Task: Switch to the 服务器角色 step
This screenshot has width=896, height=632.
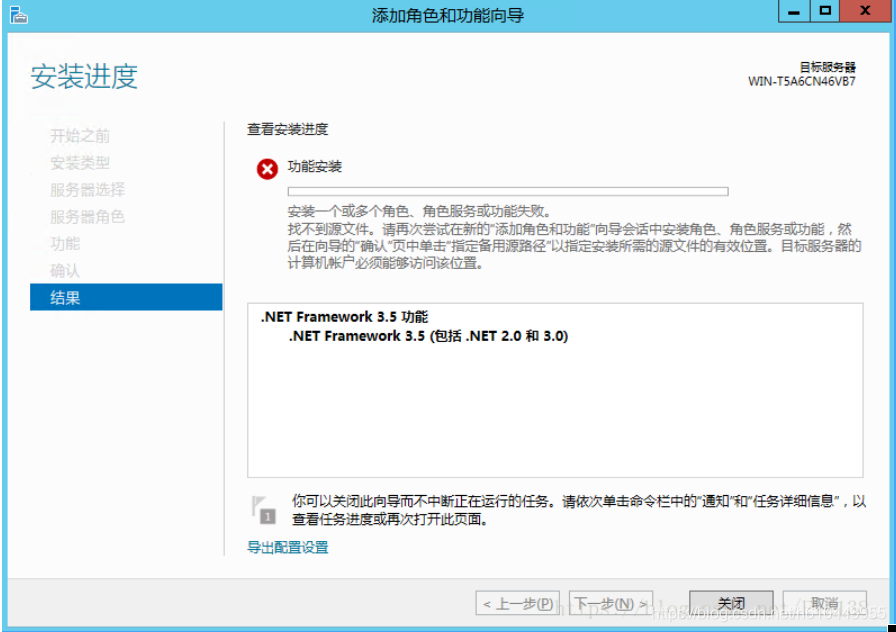Action: tap(87, 217)
